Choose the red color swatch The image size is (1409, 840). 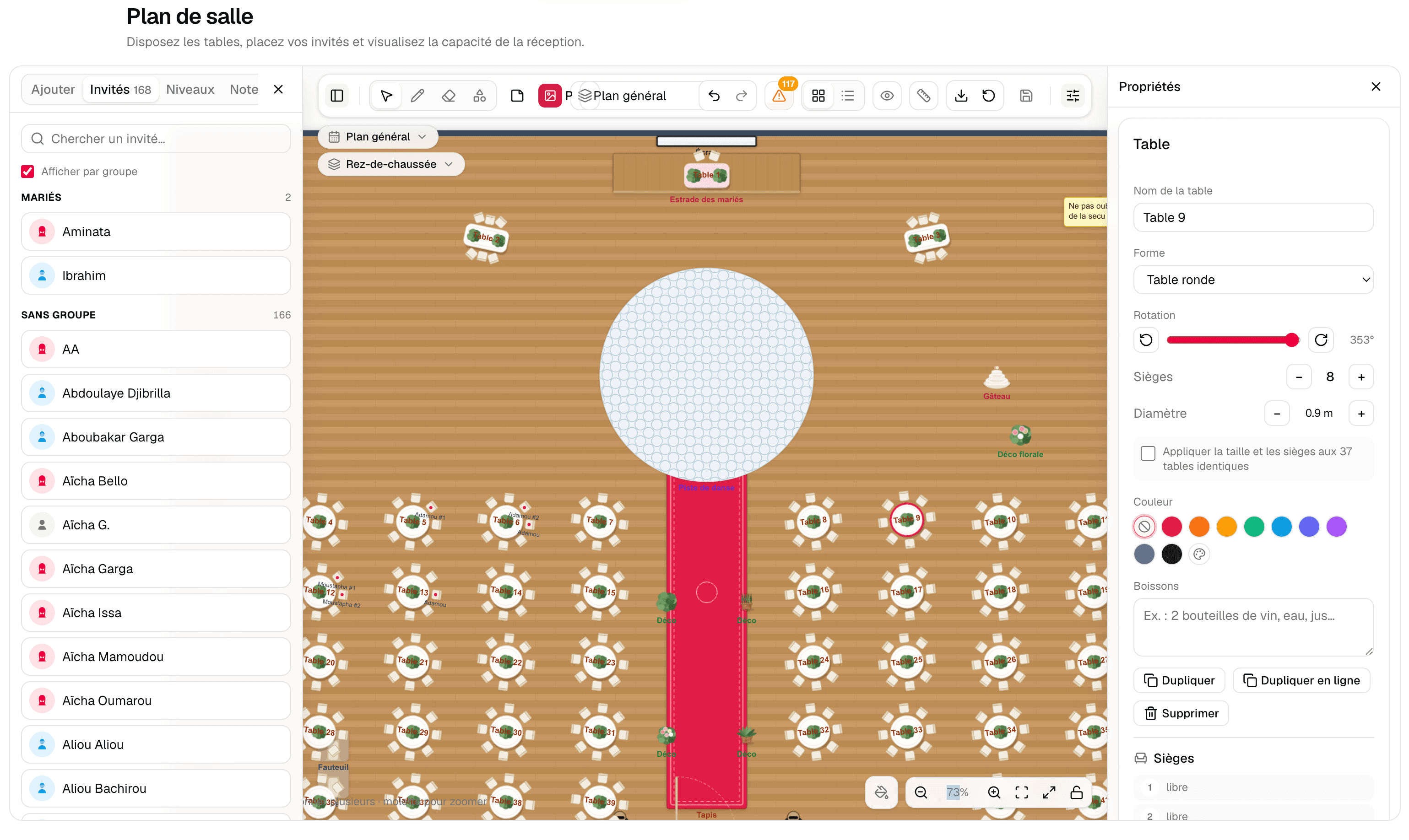[1172, 527]
